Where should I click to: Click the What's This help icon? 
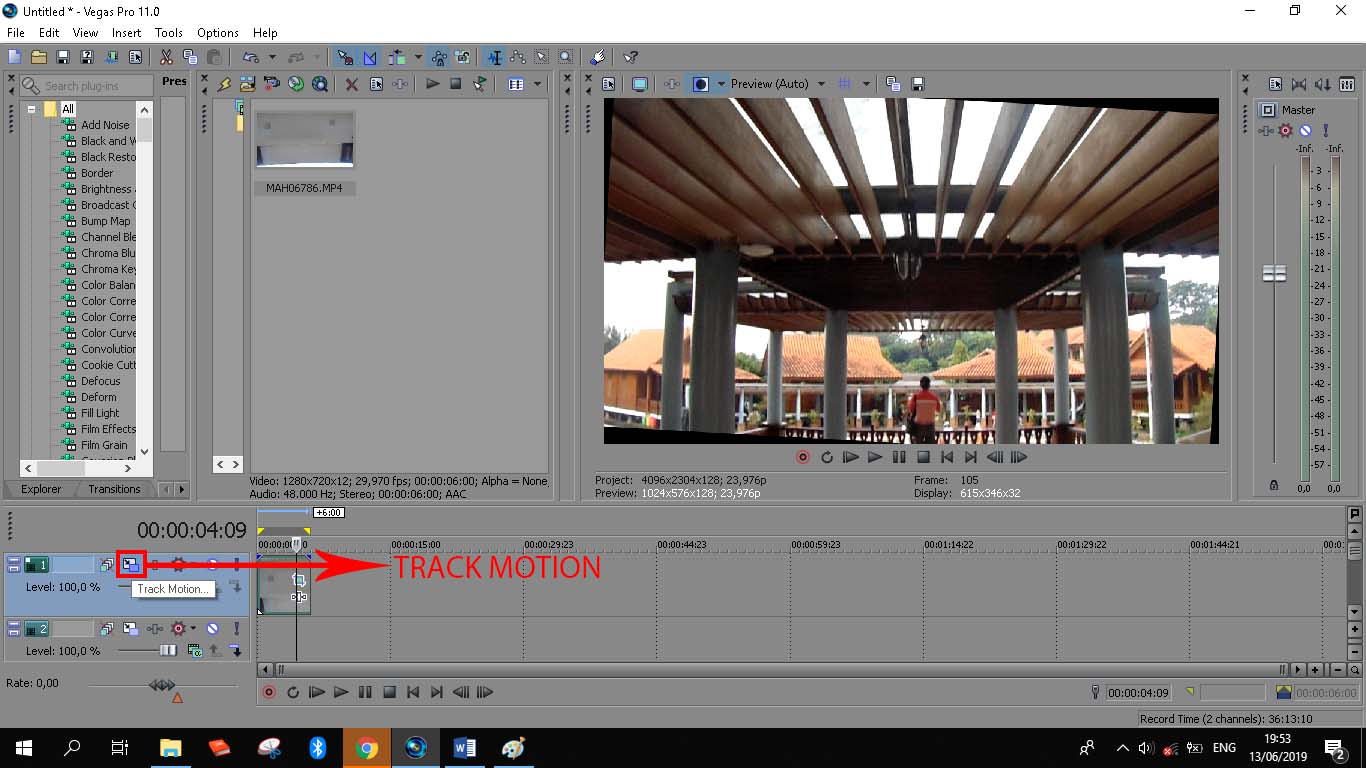tap(630, 57)
